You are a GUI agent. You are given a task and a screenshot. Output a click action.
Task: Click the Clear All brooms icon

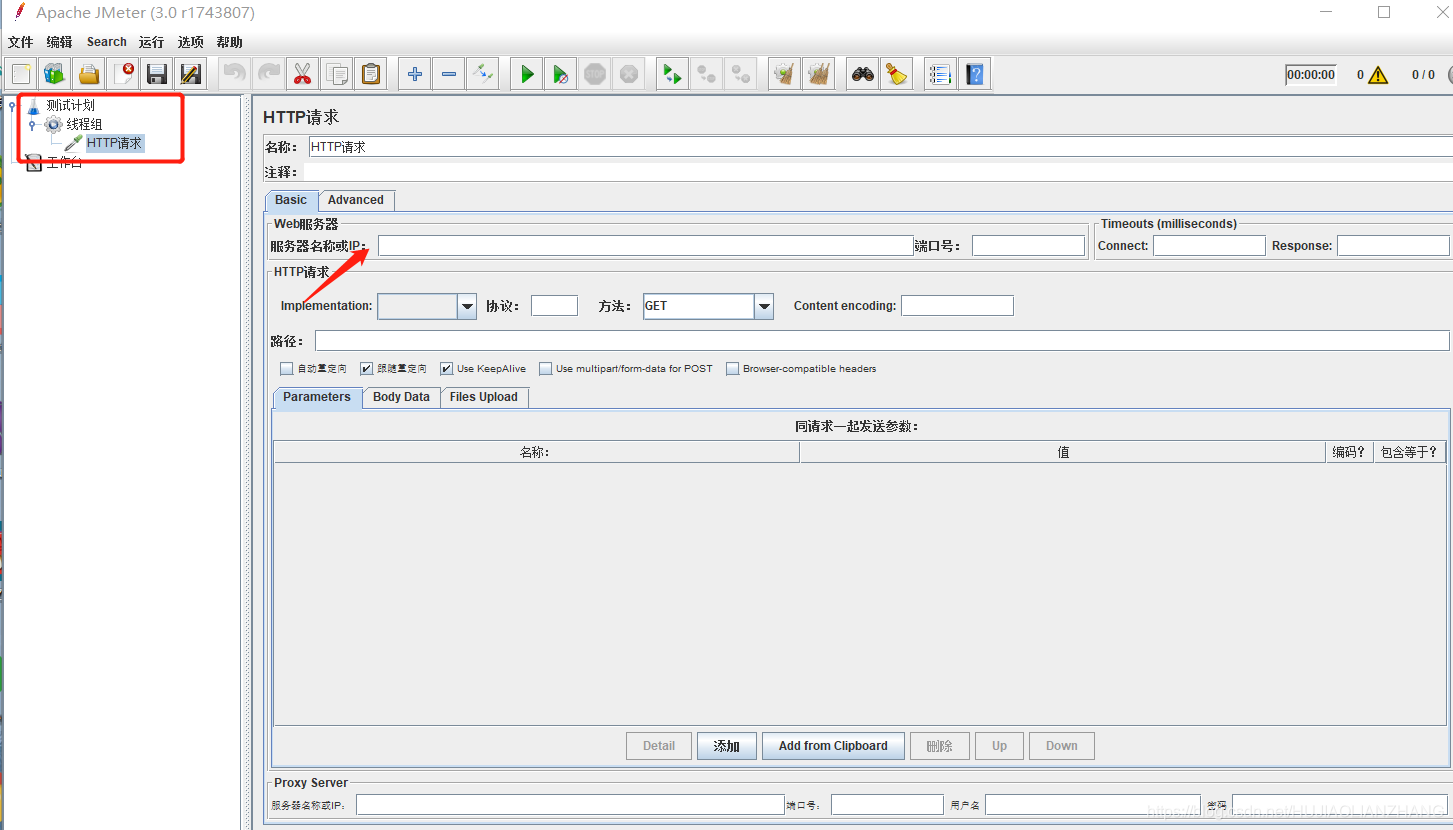click(x=819, y=74)
